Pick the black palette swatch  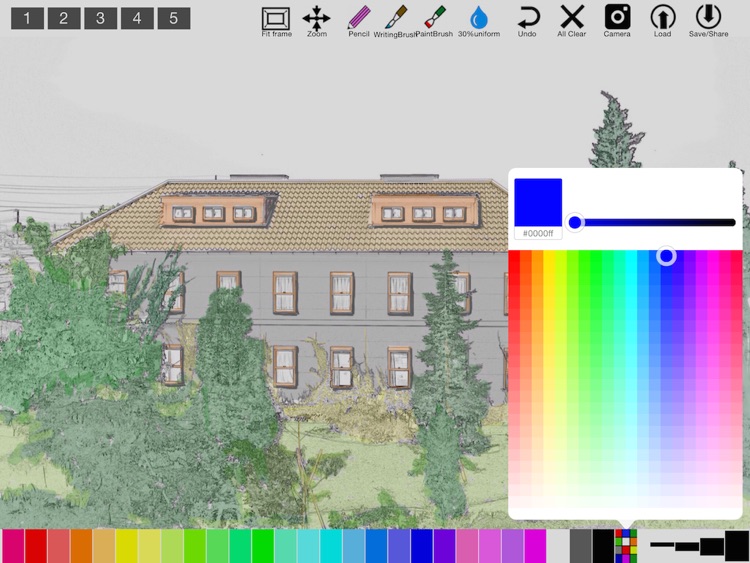coord(604,546)
